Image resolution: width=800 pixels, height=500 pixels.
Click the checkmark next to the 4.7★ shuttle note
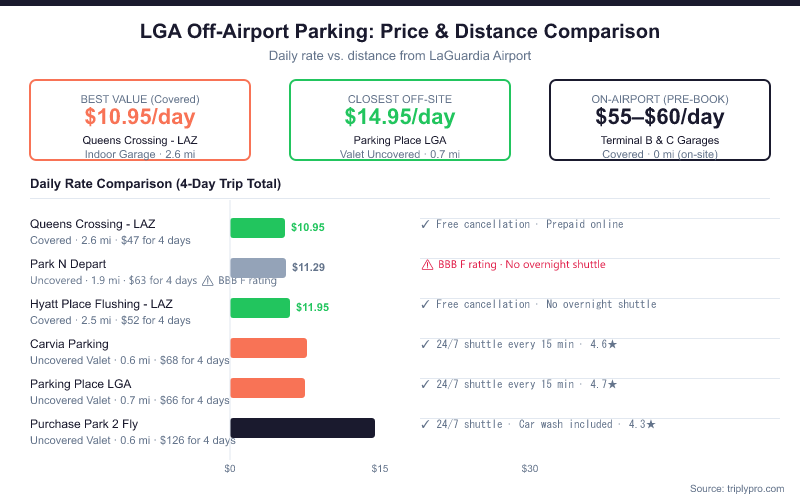tap(425, 384)
